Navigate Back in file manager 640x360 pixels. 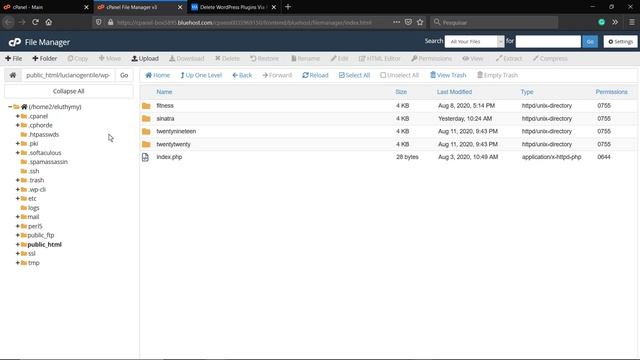(x=242, y=75)
